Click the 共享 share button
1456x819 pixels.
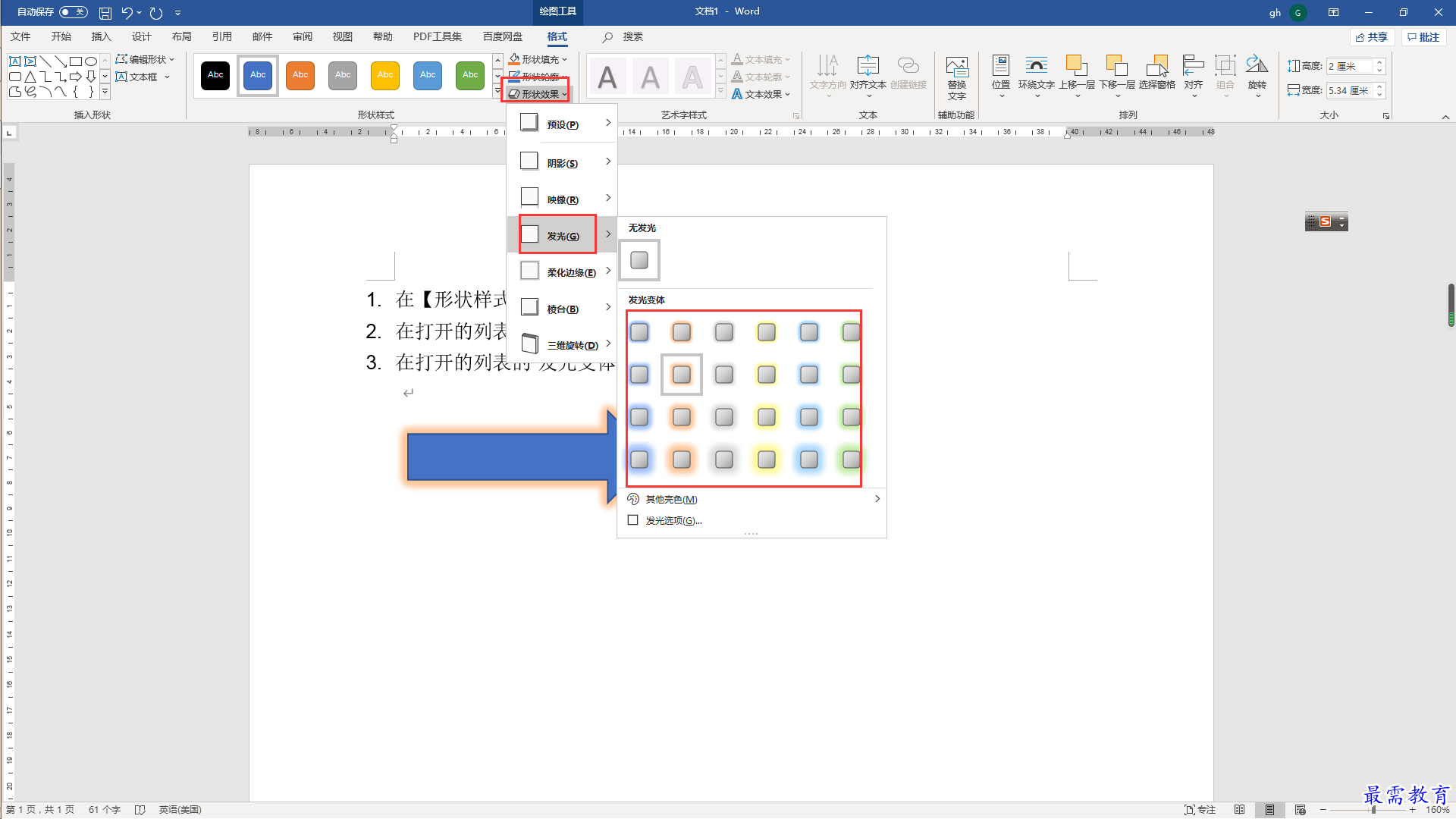pos(1372,37)
